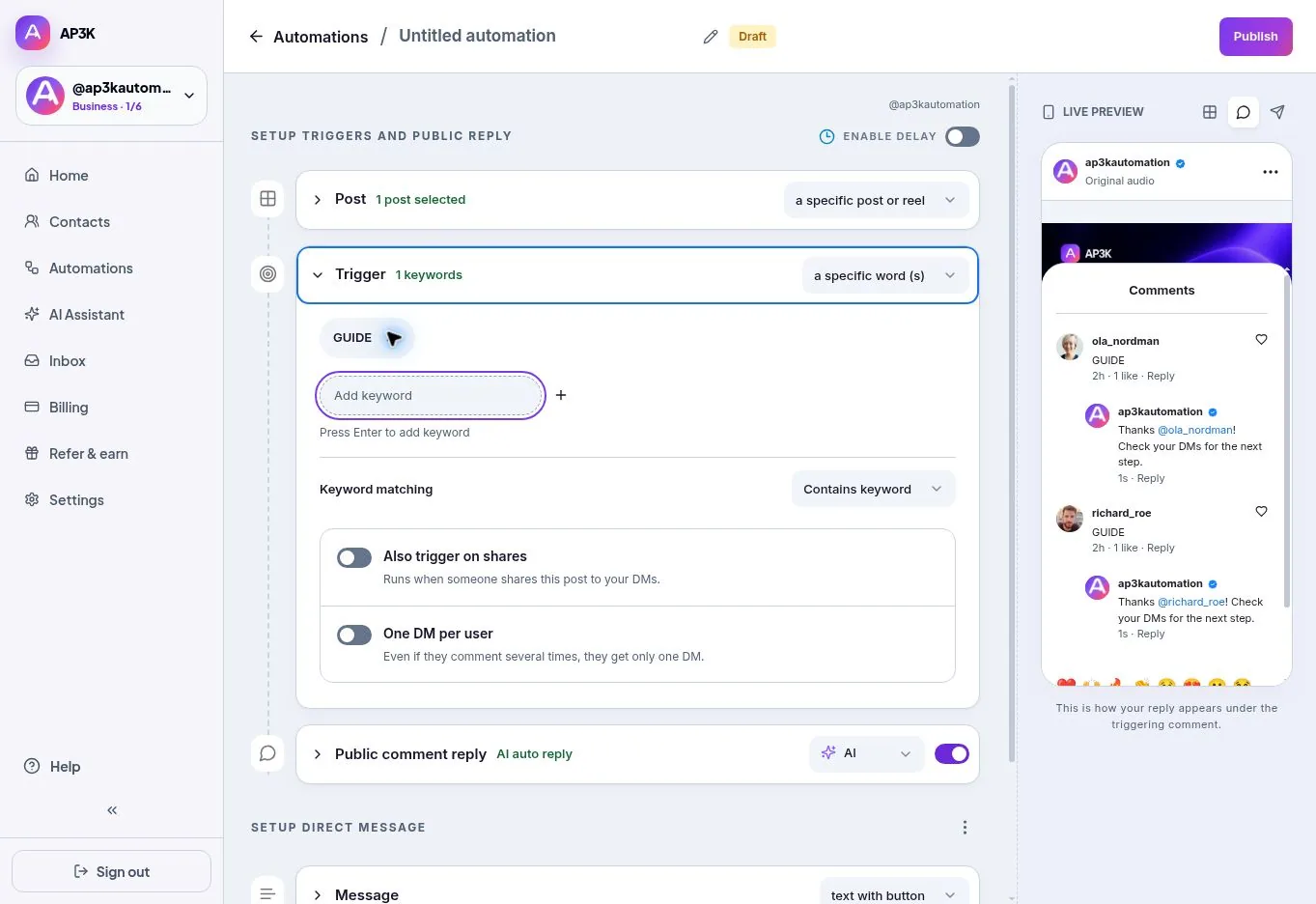This screenshot has height=904, width=1316.
Task: Click the Publish button
Action: pyautogui.click(x=1255, y=37)
